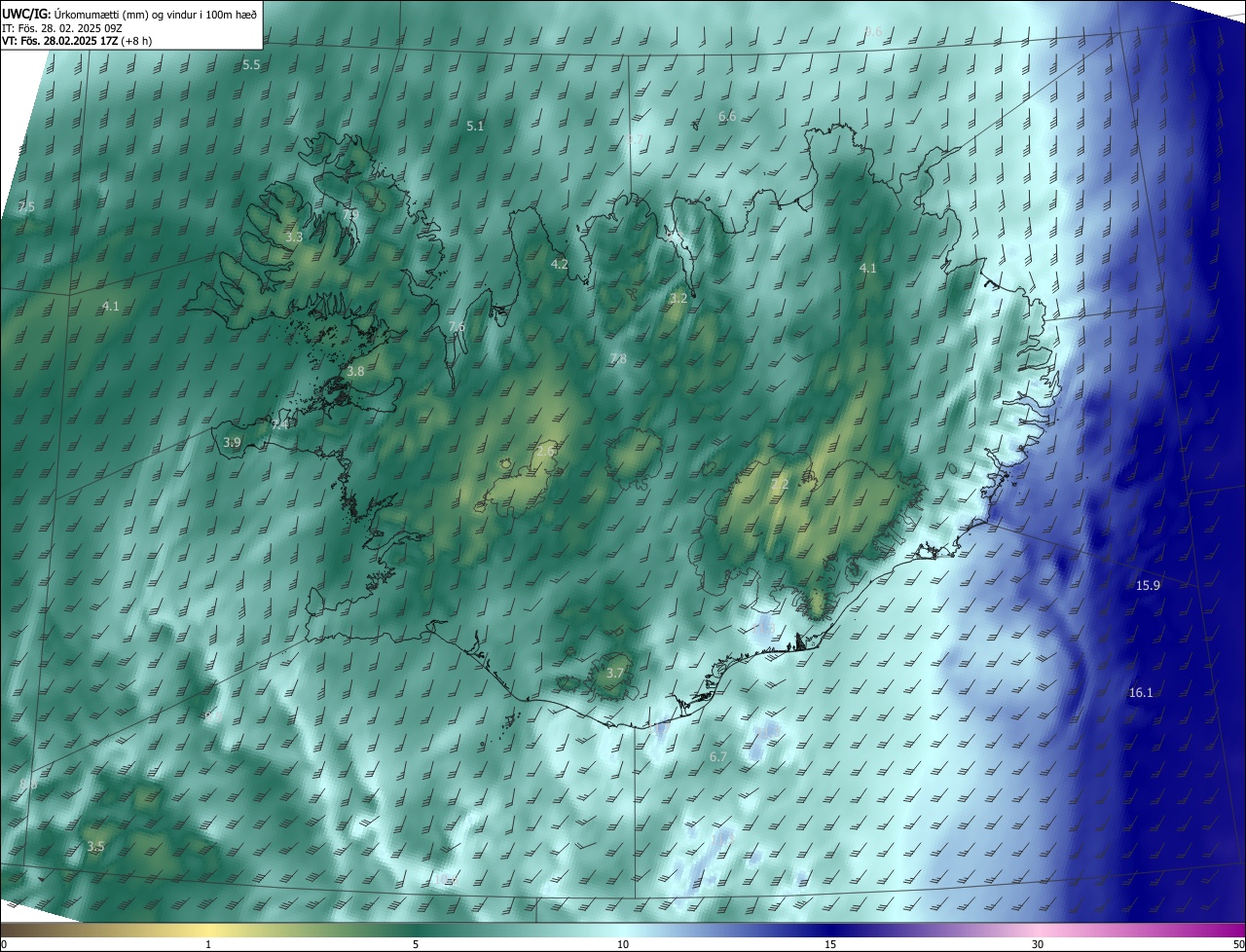
Task: Click the 5.5 value label
Action: click(251, 64)
